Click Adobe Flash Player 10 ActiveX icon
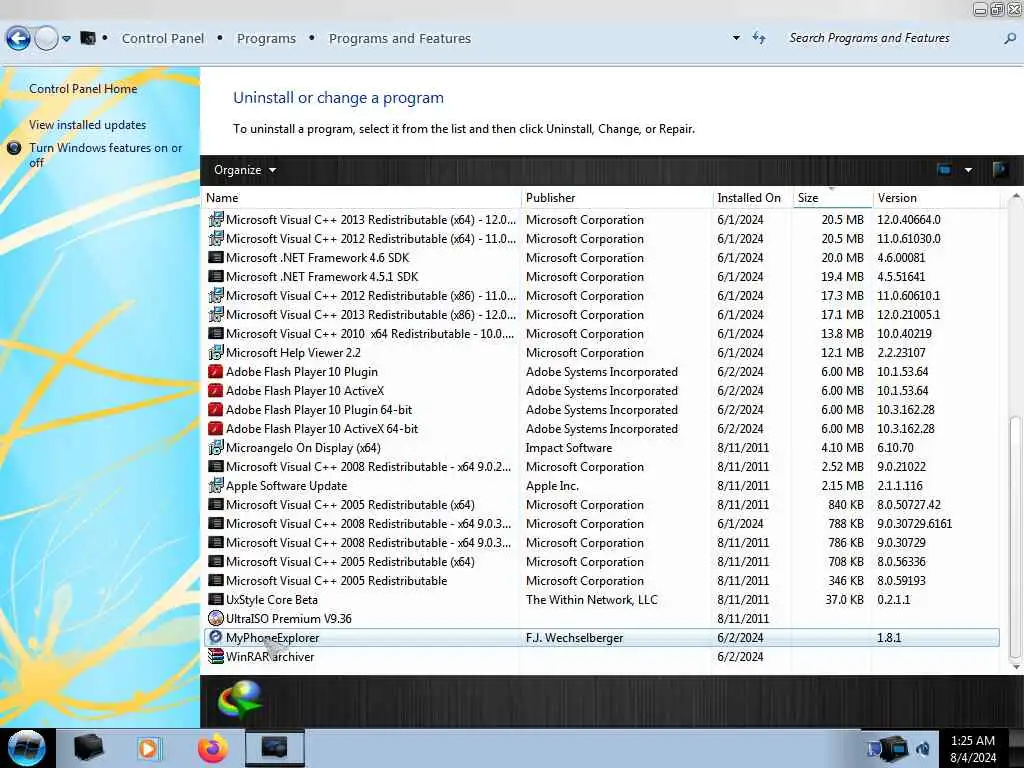The height and width of the screenshot is (768, 1024). pos(216,391)
